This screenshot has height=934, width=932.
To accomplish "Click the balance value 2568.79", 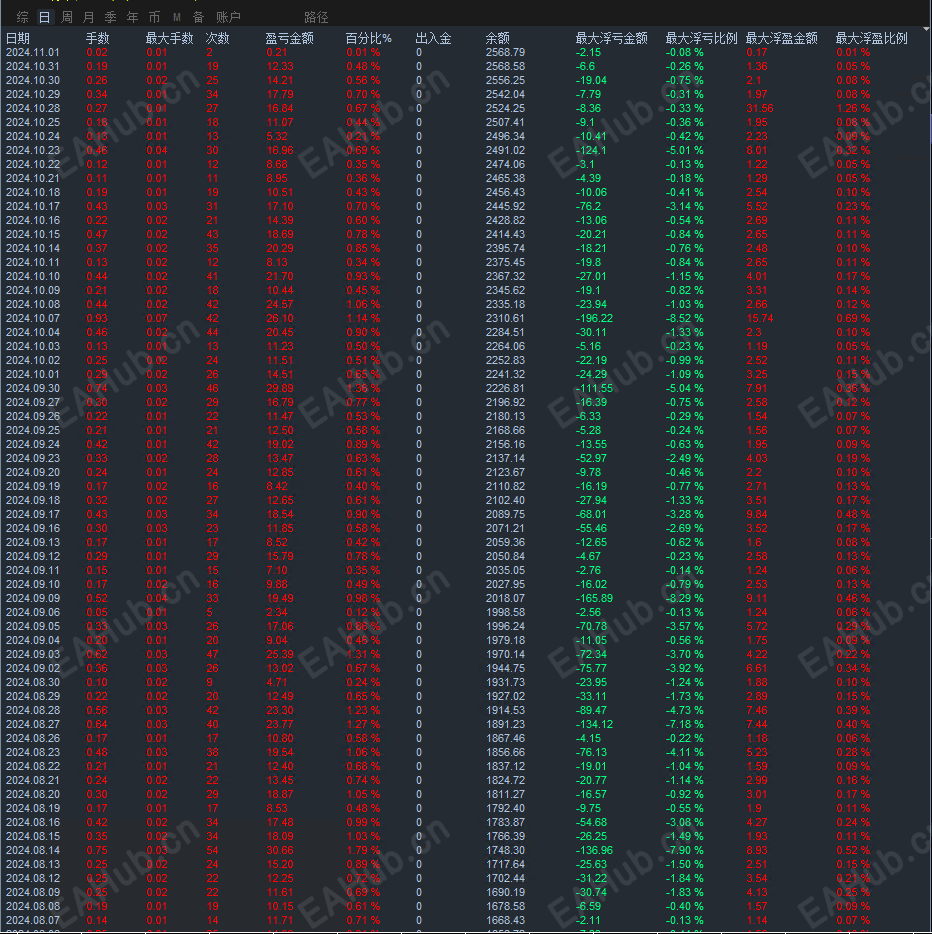I will 505,52.
